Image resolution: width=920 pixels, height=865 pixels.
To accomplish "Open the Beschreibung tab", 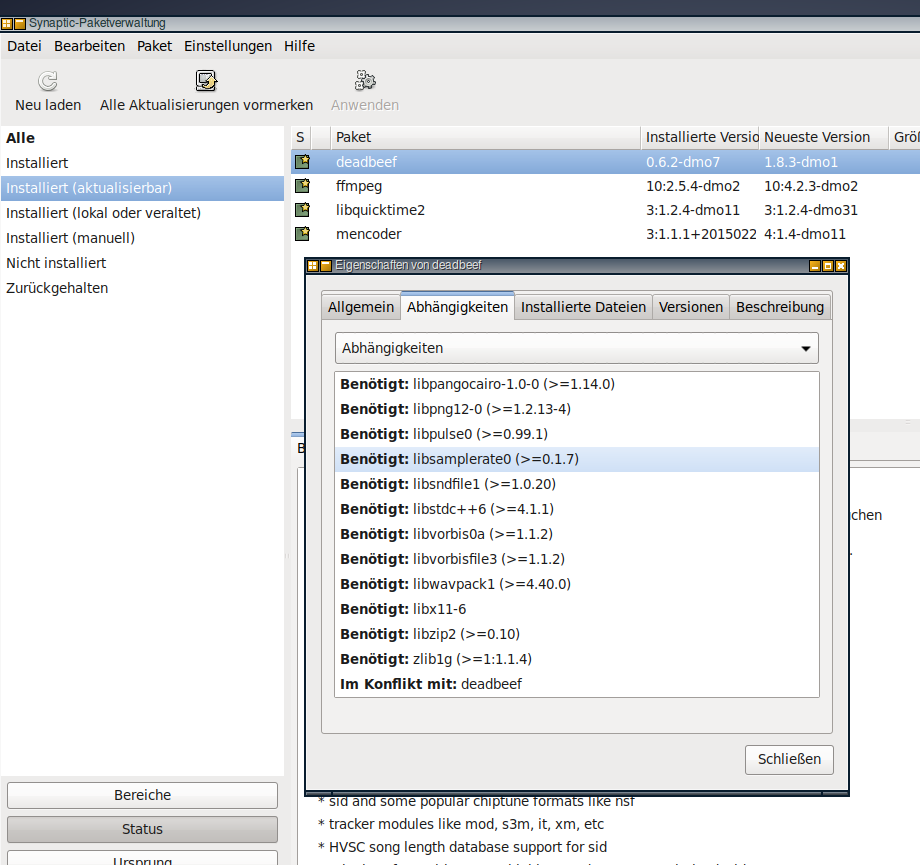I will (780, 307).
